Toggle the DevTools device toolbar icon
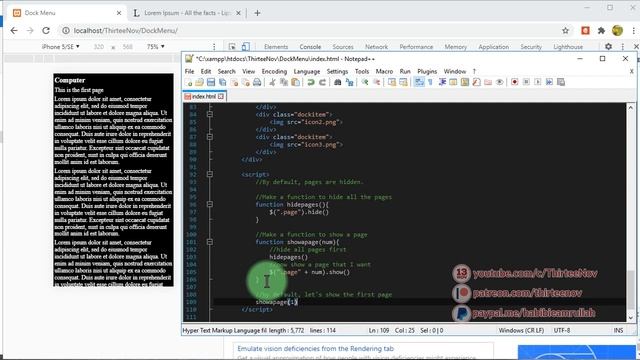The width and height of the screenshot is (640, 360). click(245, 47)
